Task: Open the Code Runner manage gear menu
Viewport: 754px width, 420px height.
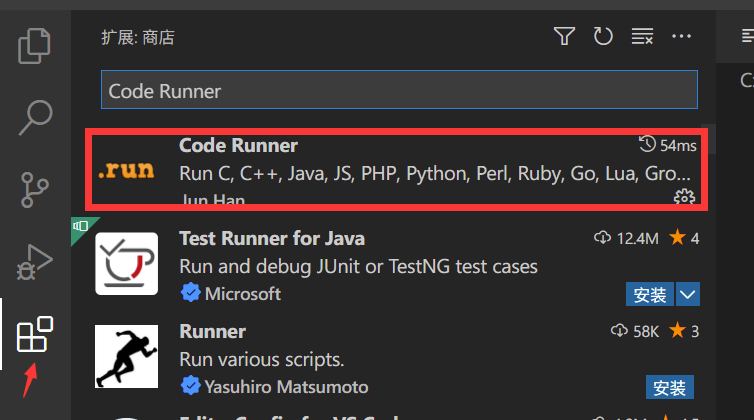Action: [x=685, y=197]
